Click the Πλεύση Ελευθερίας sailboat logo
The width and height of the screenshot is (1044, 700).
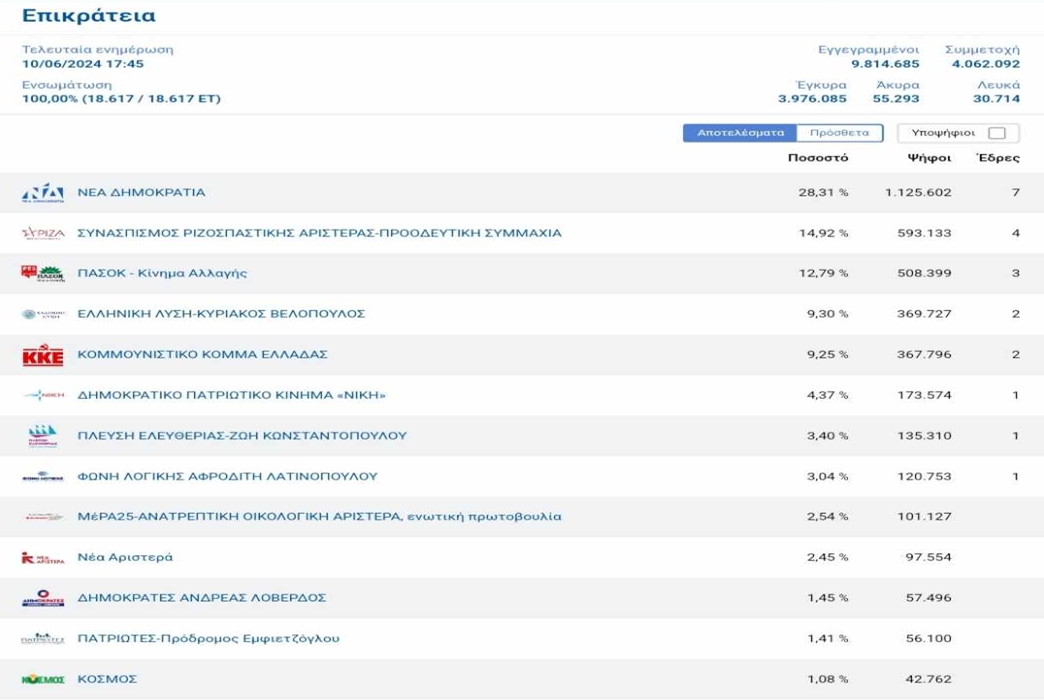(x=43, y=436)
